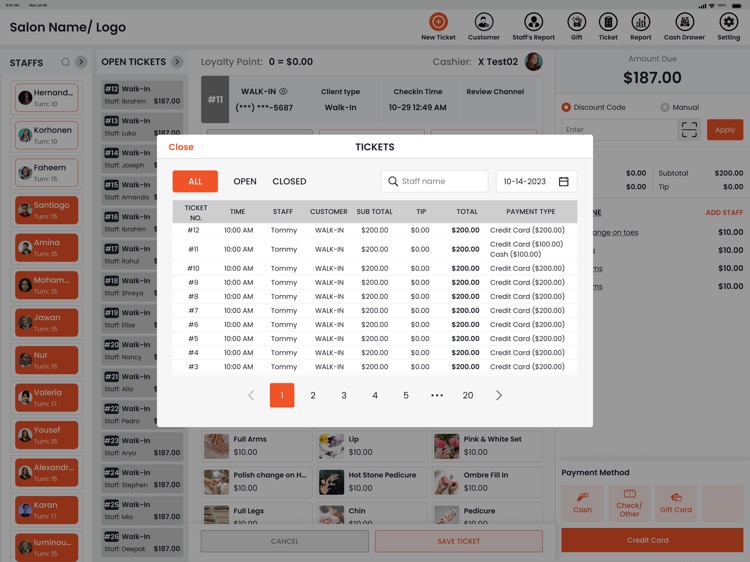The height and width of the screenshot is (562, 750).
Task: Open date picker 10-14-2023
Action: 536,181
